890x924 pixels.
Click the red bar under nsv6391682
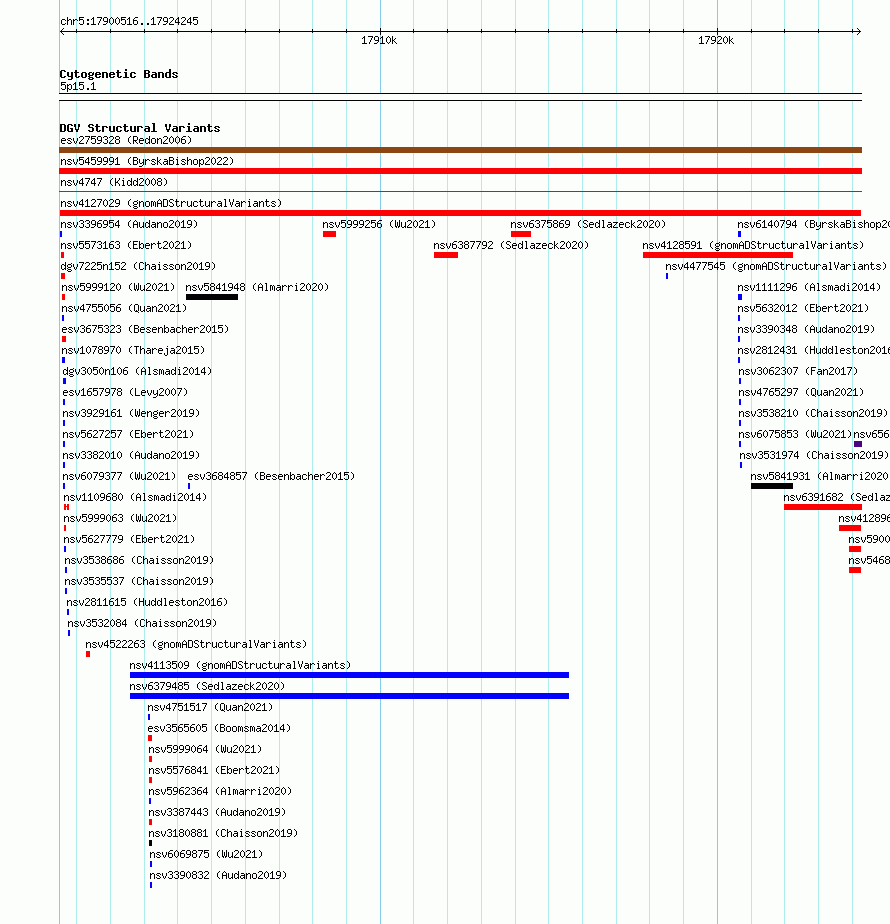(x=823, y=507)
